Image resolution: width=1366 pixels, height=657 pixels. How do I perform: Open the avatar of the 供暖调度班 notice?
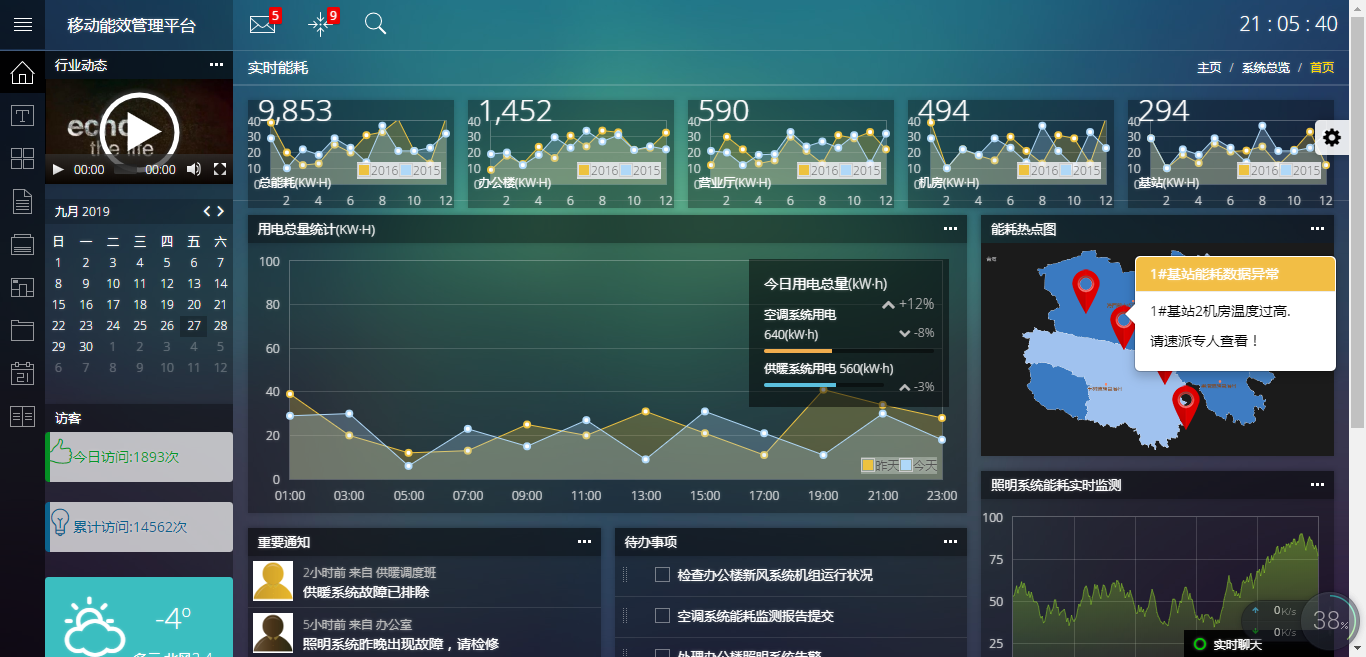pos(273,581)
